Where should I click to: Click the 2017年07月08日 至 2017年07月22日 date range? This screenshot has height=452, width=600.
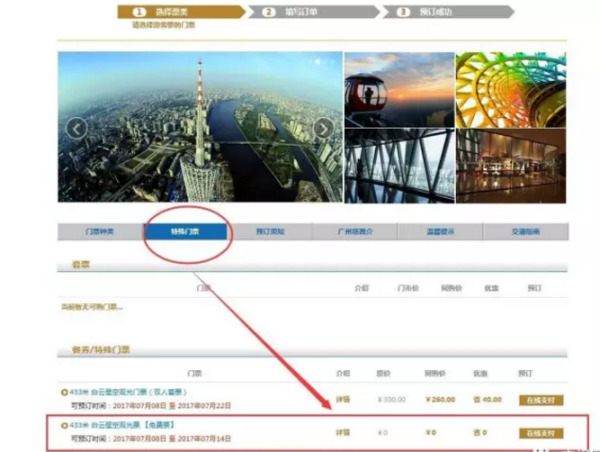172,405
